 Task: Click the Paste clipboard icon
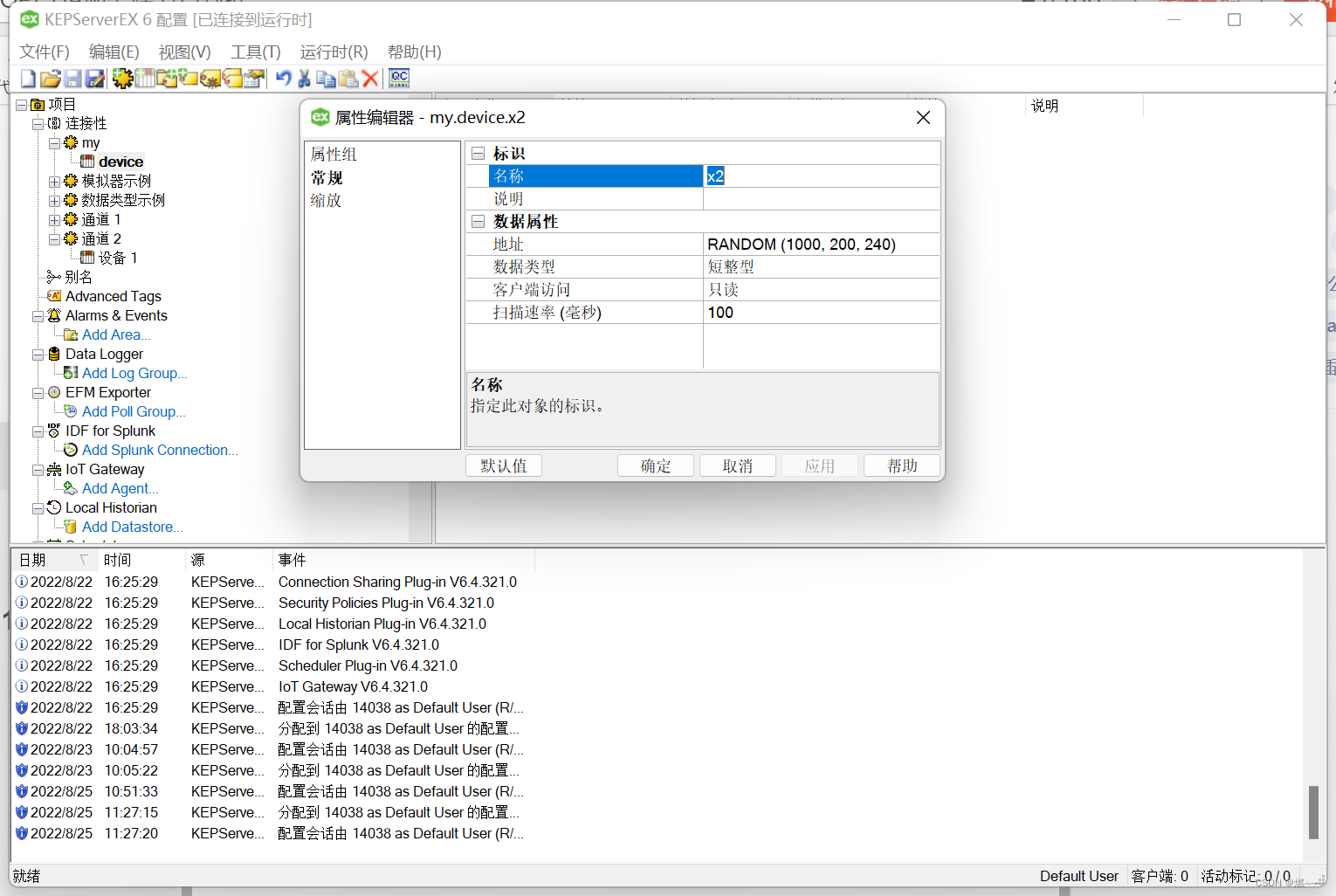click(x=348, y=79)
